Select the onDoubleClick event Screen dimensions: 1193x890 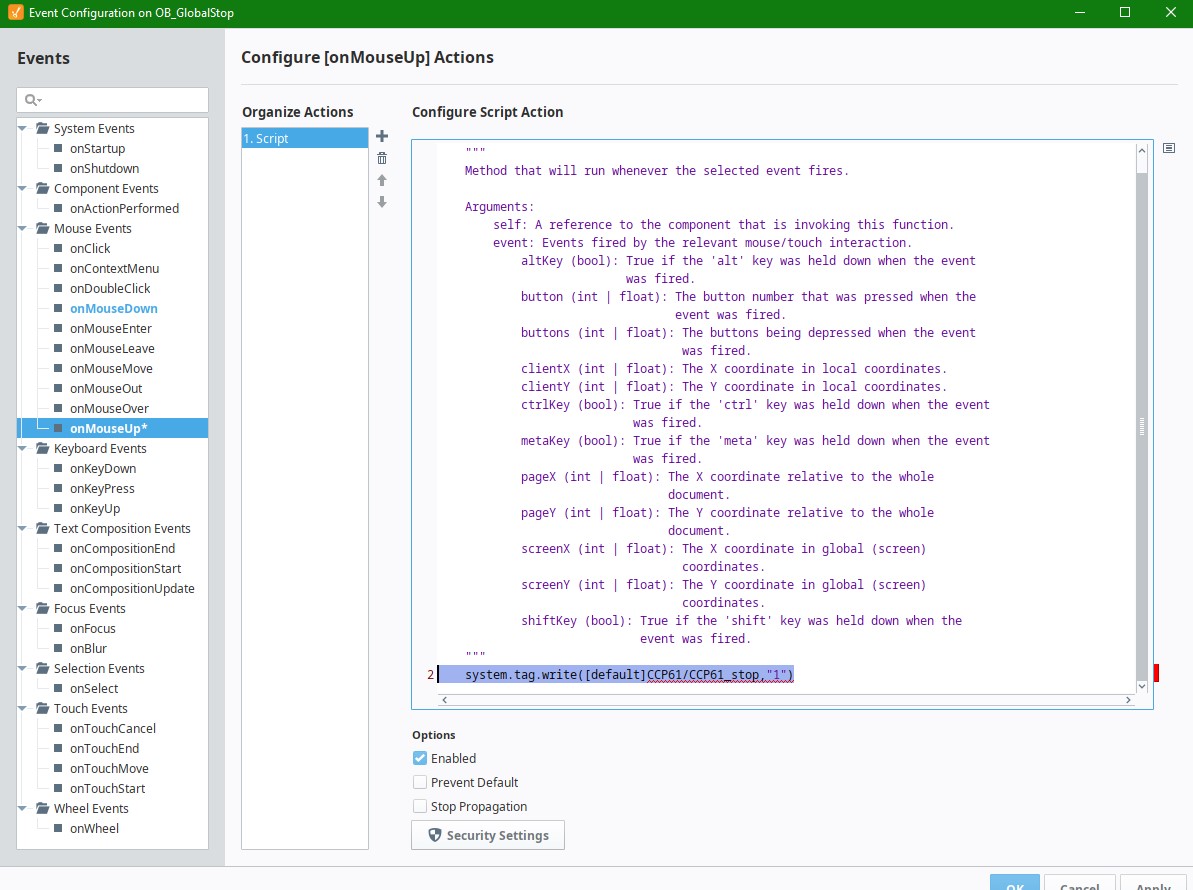pyautogui.click(x=110, y=288)
